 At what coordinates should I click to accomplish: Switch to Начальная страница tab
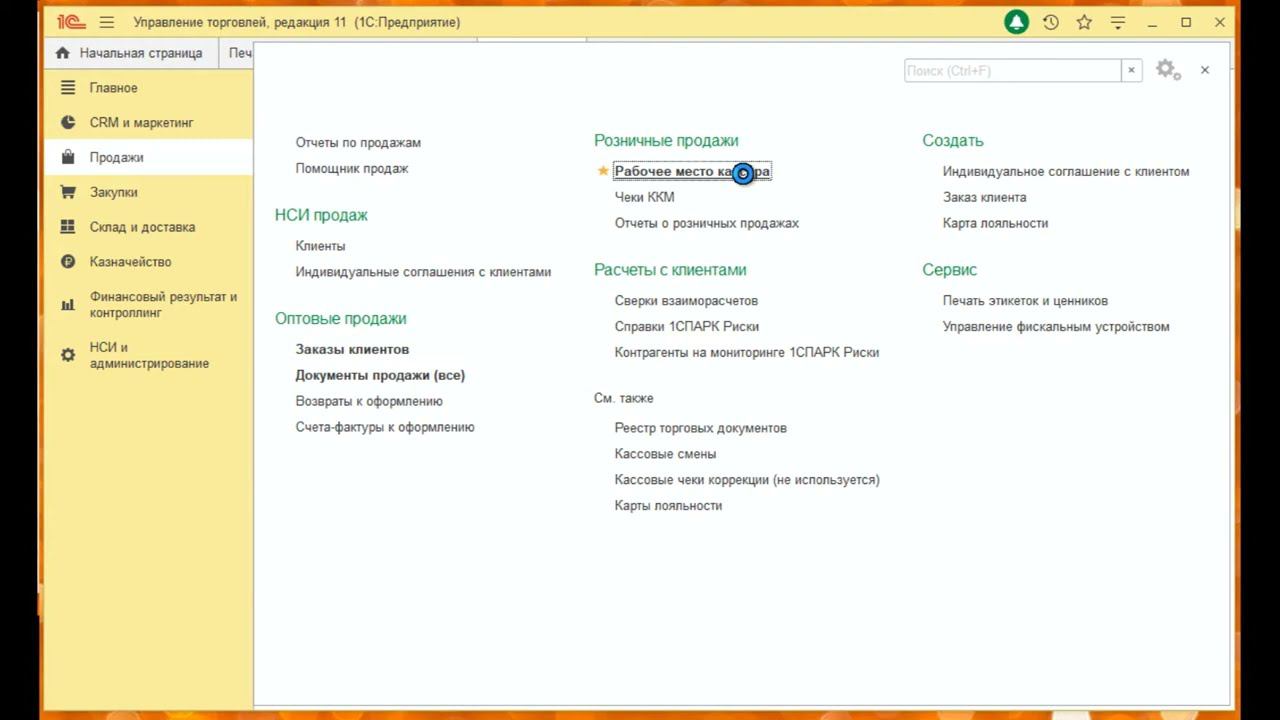(x=132, y=53)
